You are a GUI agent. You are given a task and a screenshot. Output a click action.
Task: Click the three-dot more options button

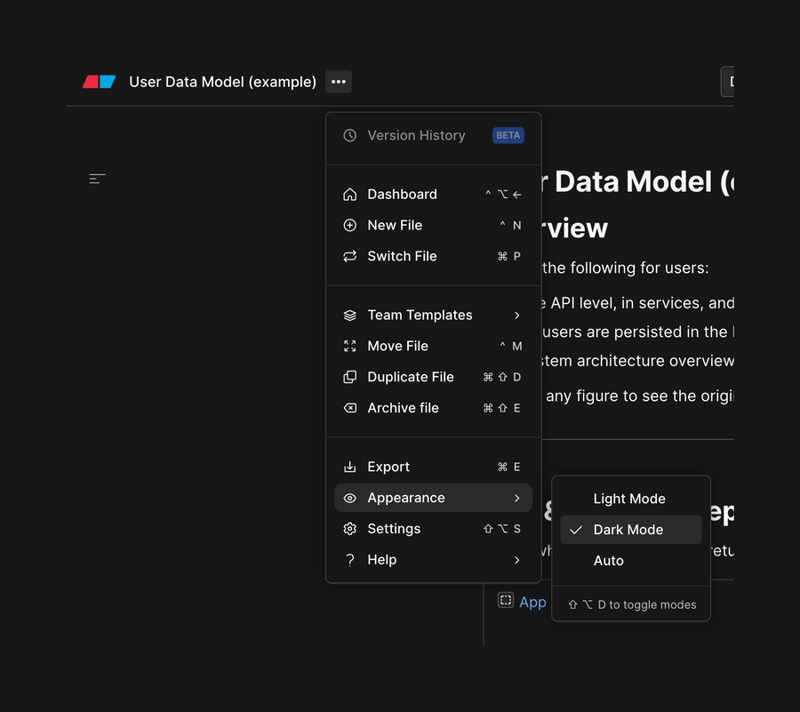click(x=338, y=82)
